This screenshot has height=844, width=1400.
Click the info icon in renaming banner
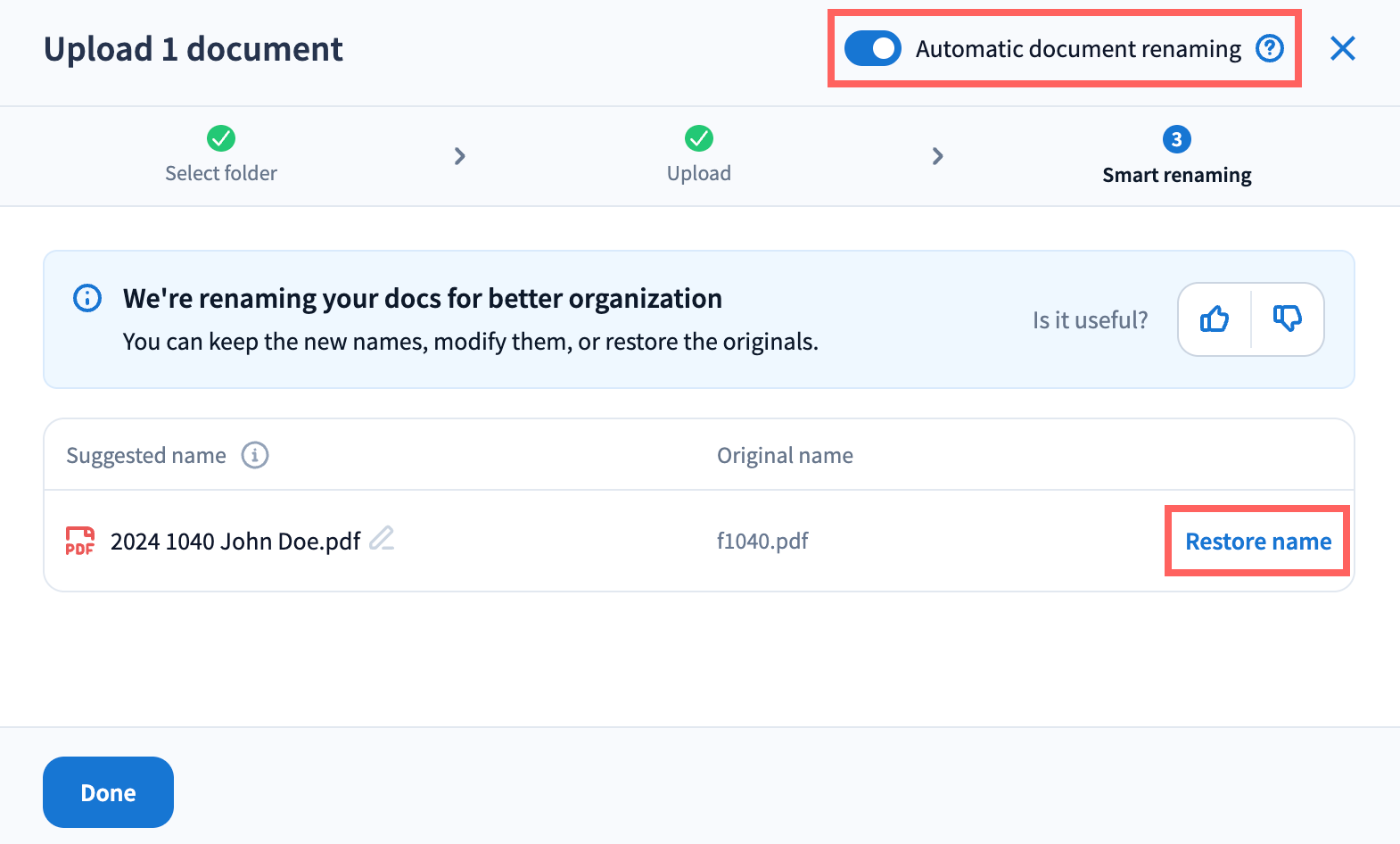coord(87,298)
